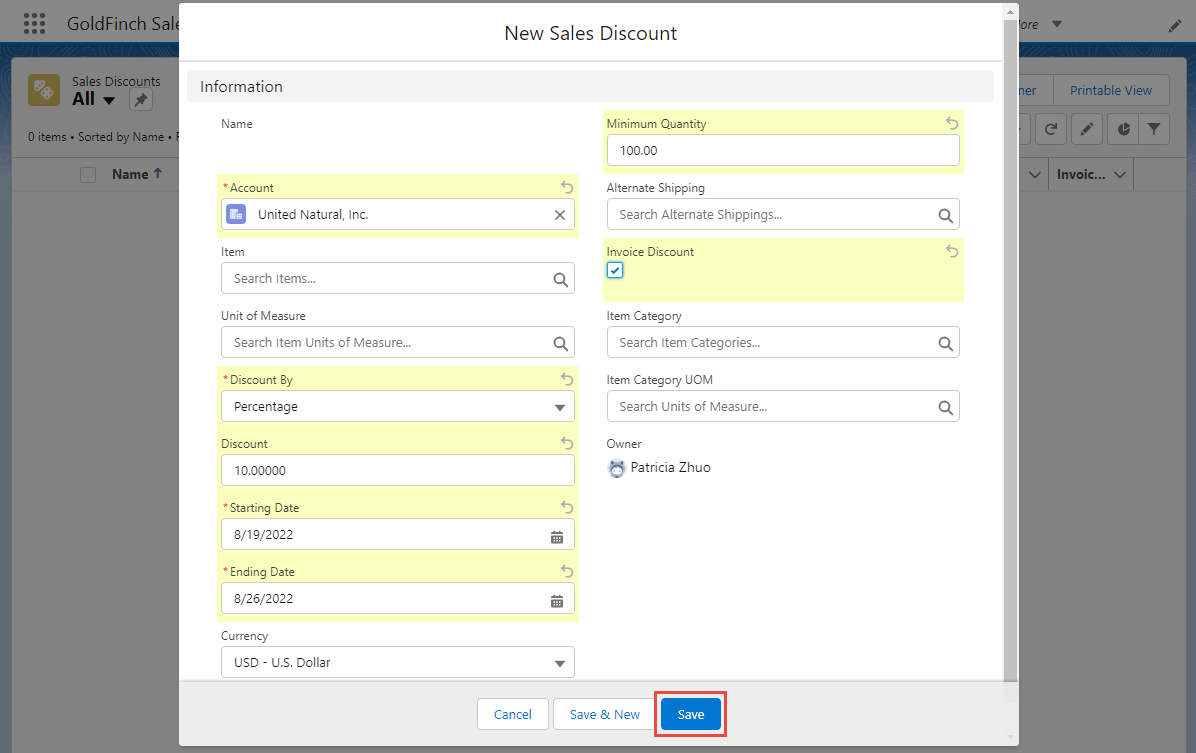Open the Invoic... column menu chevron
The width and height of the screenshot is (1196, 753).
[x=1120, y=175]
